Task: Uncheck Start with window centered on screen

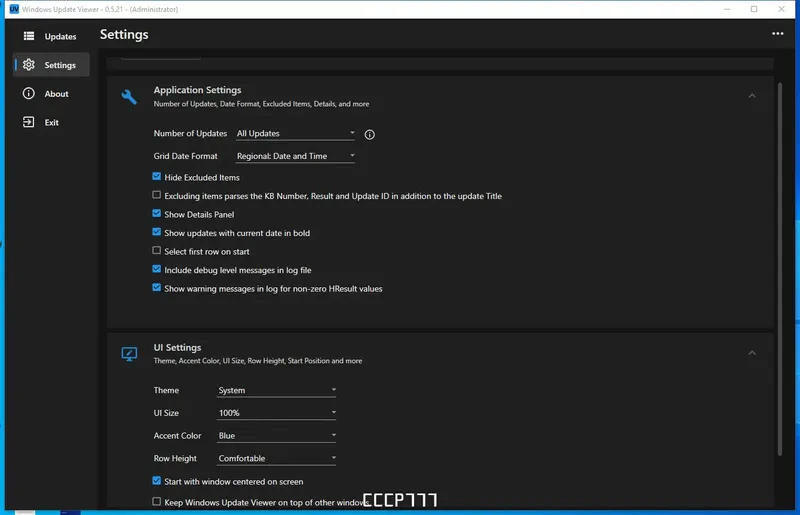Action: tap(157, 481)
